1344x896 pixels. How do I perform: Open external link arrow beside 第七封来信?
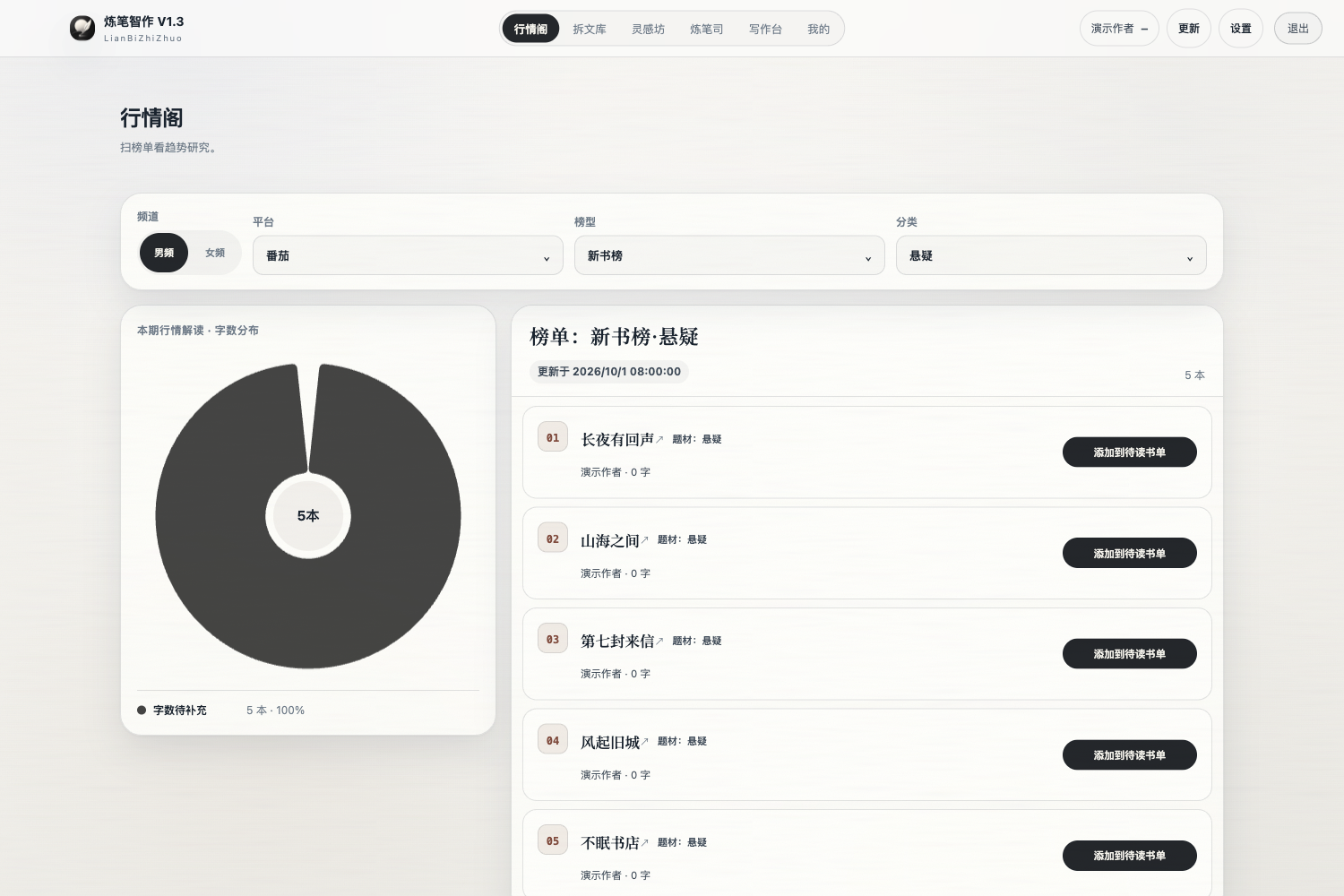(659, 641)
